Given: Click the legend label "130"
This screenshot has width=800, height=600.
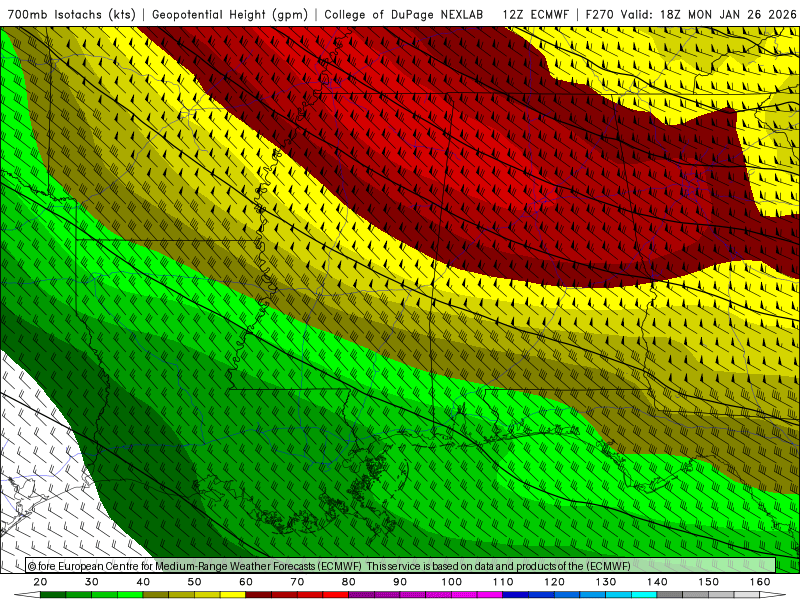Looking at the screenshot, I should pyautogui.click(x=606, y=582).
